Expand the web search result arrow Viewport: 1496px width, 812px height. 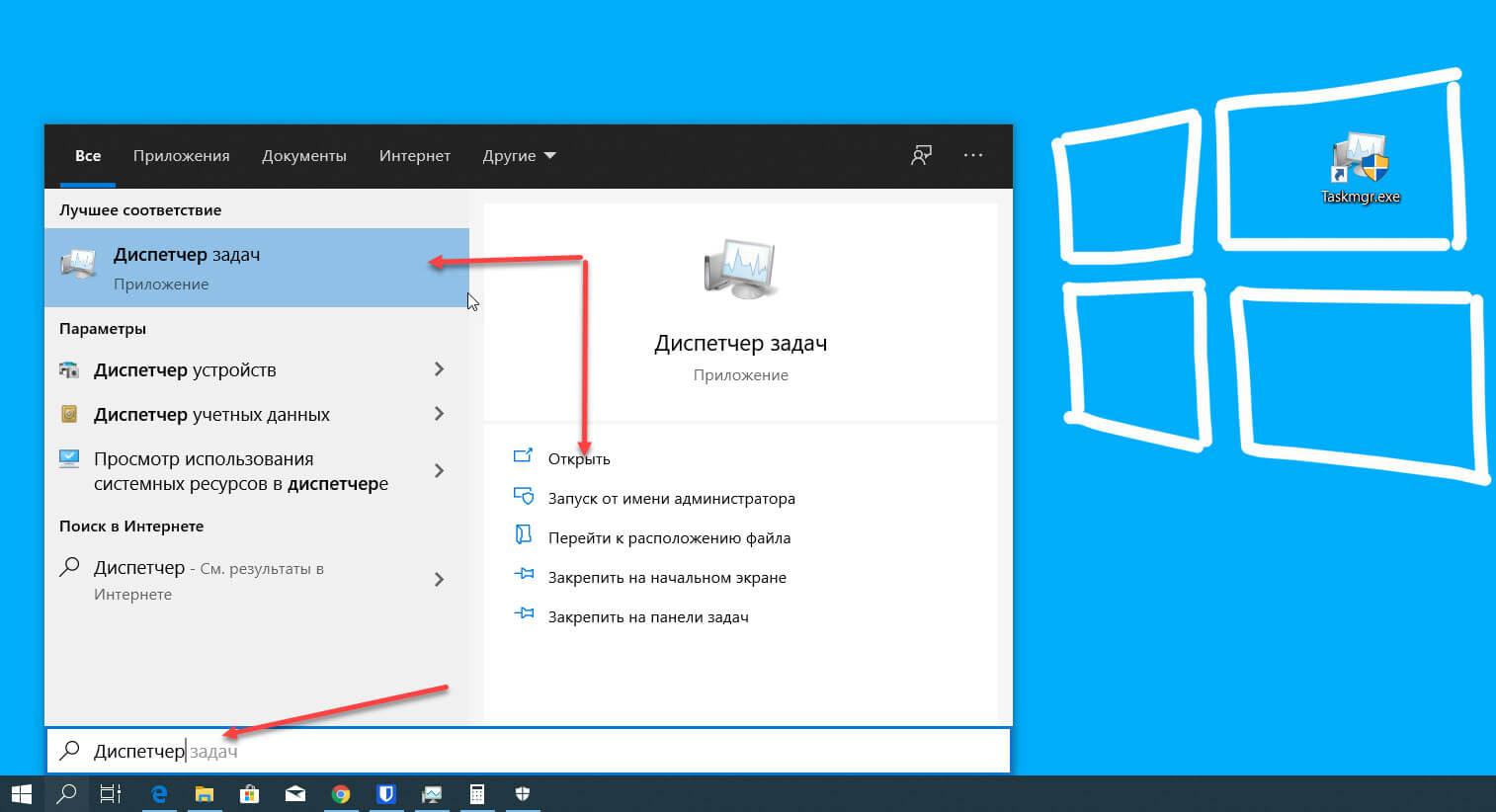(x=439, y=580)
